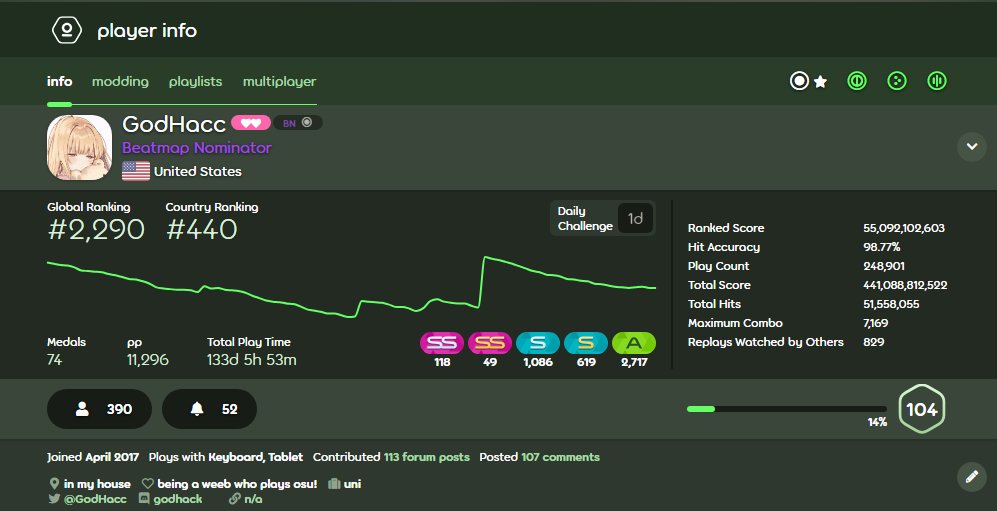997x511 pixels.
Task: Click Total Hits value 51,558,055
Action: coord(891,304)
